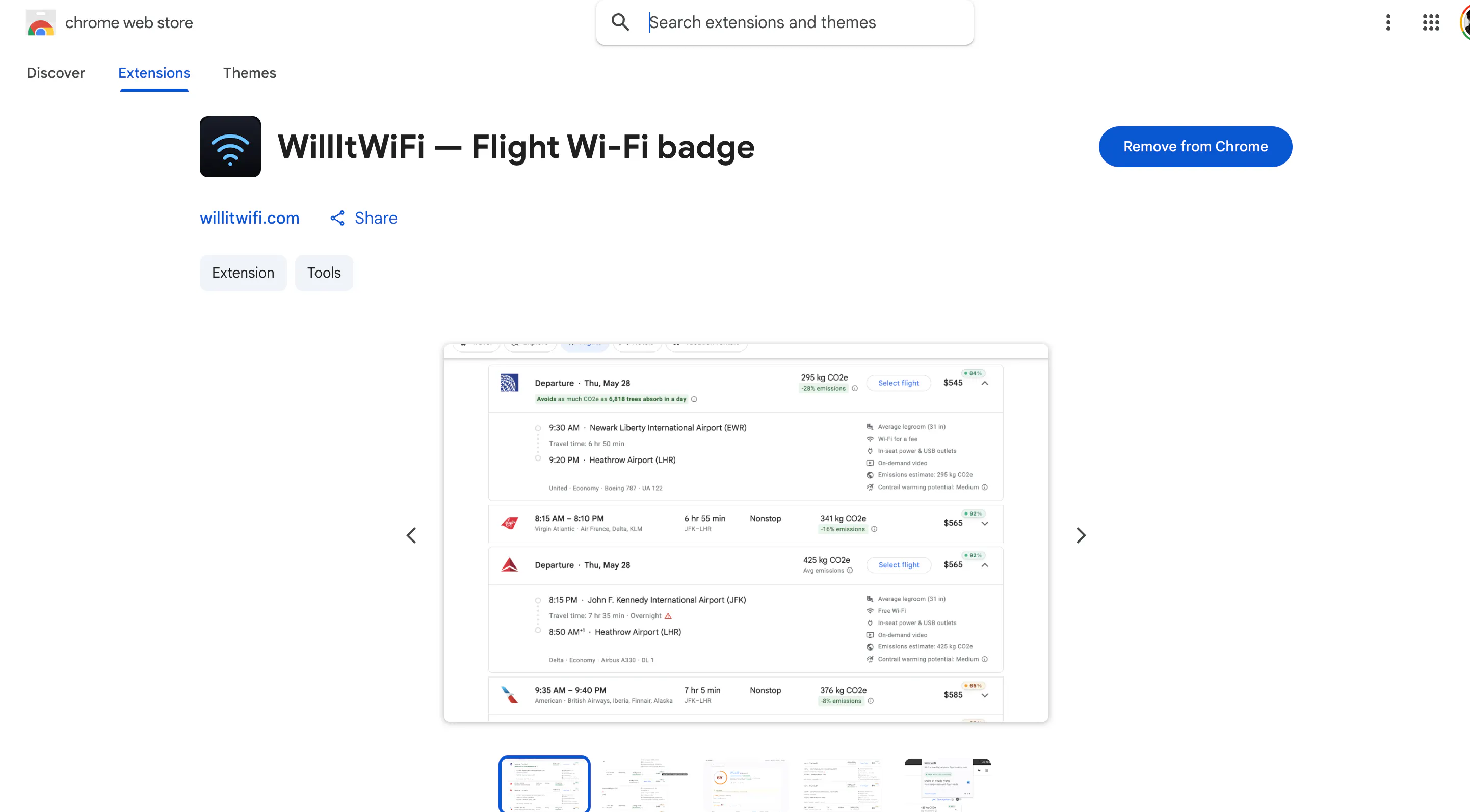1470x812 pixels.
Task: Open the willitwifi.com link
Action: (249, 218)
